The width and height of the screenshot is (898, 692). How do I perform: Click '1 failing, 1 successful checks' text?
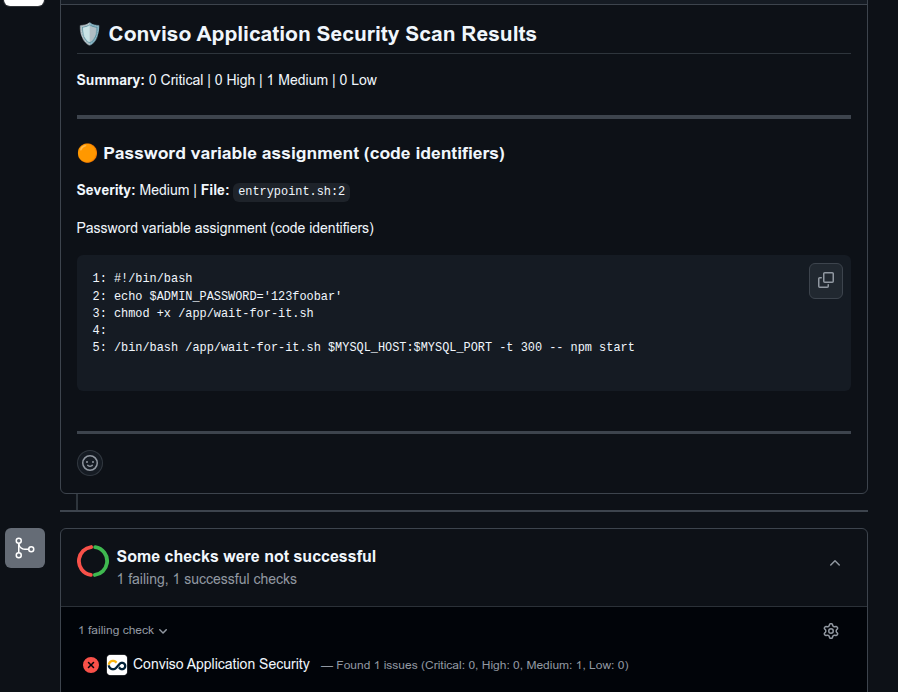206,579
